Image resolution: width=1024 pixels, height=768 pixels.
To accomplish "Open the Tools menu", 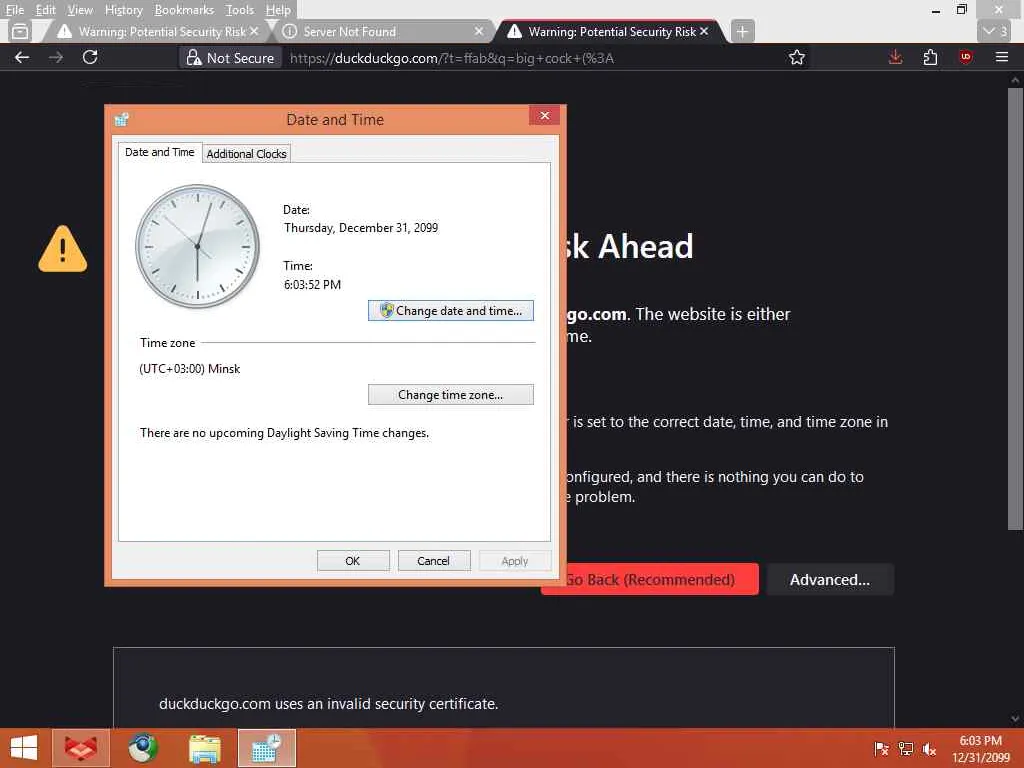I will pyautogui.click(x=240, y=10).
